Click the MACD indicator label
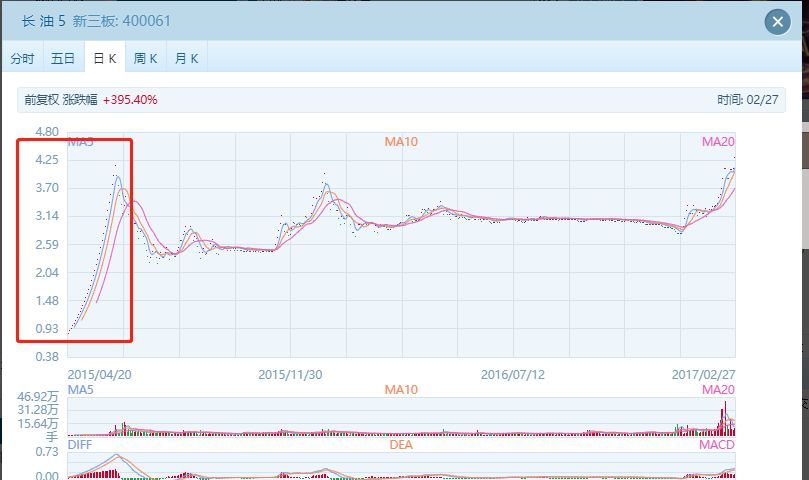Image resolution: width=809 pixels, height=480 pixels. point(717,445)
